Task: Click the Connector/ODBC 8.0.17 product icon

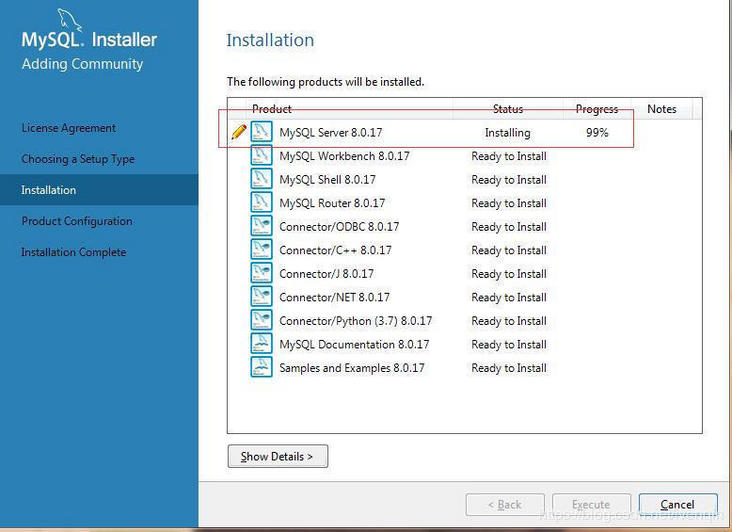Action: click(261, 226)
